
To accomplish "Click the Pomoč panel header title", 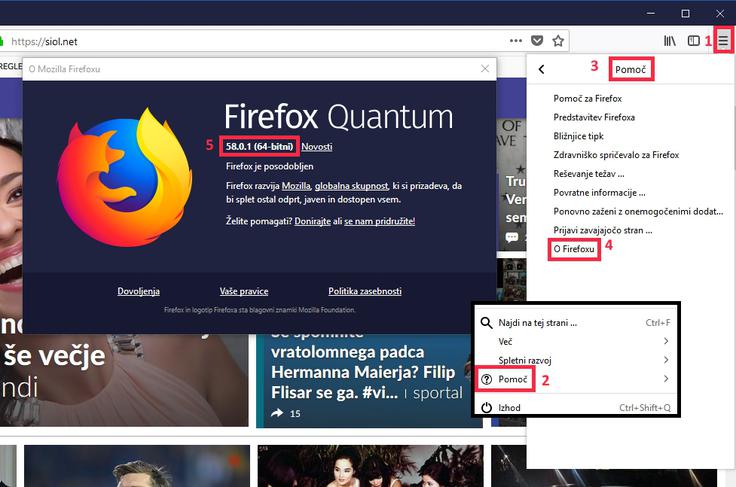I will click(630, 69).
